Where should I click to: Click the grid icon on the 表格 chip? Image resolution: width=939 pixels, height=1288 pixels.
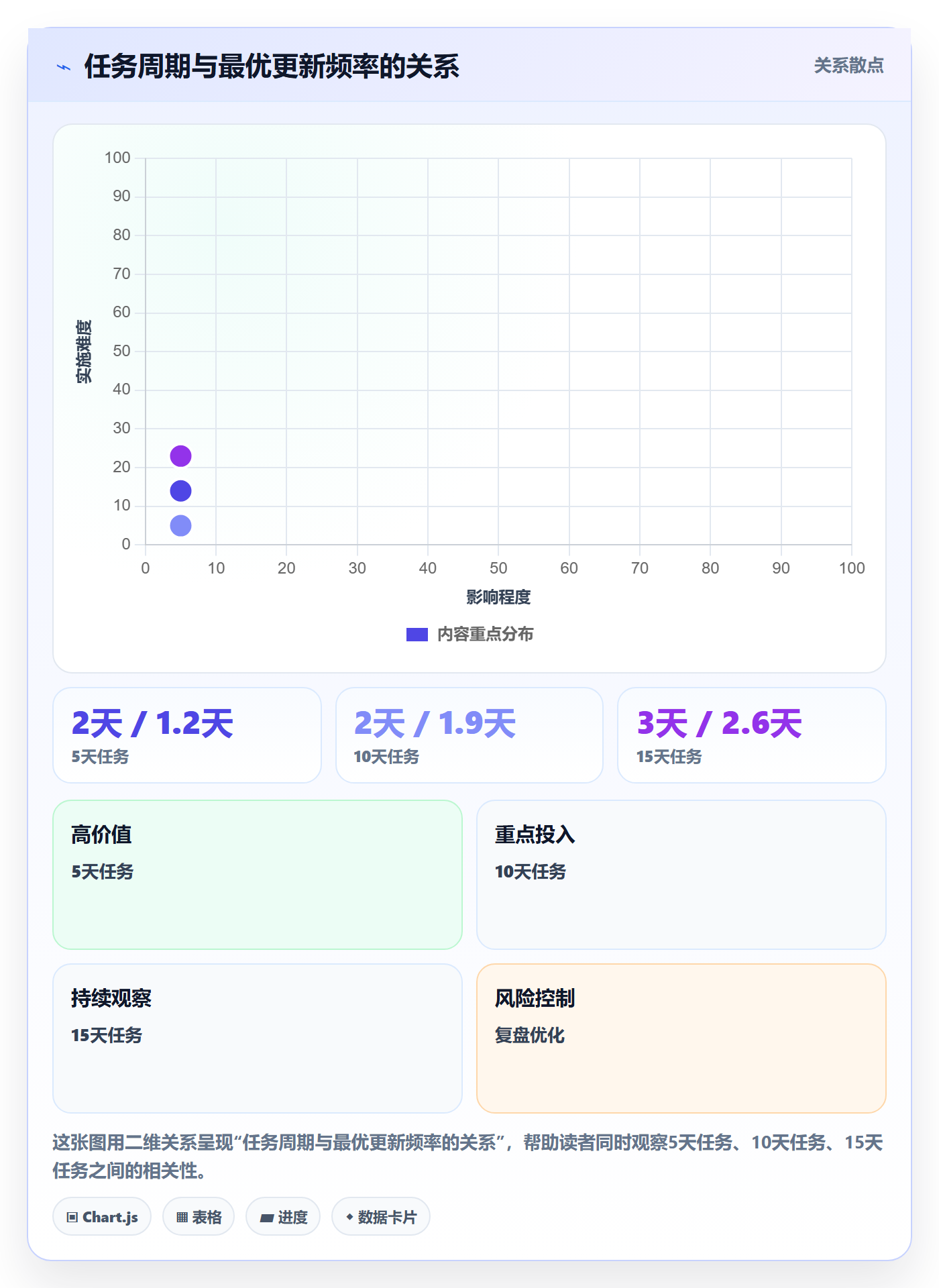pos(182,1218)
